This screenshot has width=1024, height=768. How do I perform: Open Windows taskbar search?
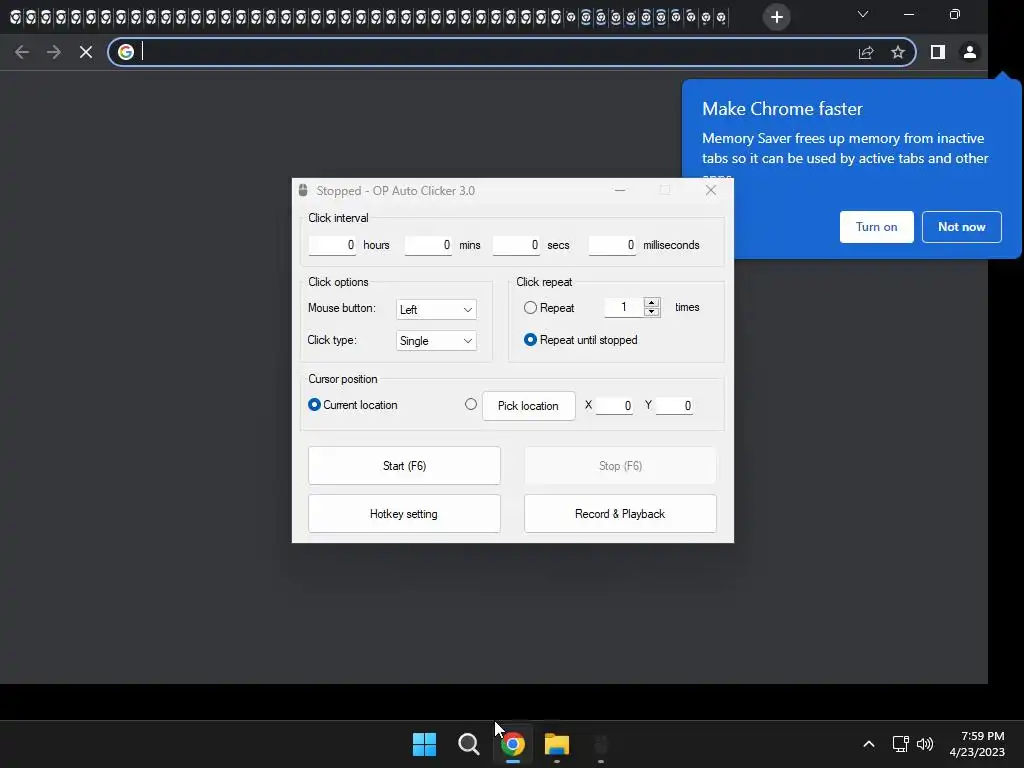point(468,744)
